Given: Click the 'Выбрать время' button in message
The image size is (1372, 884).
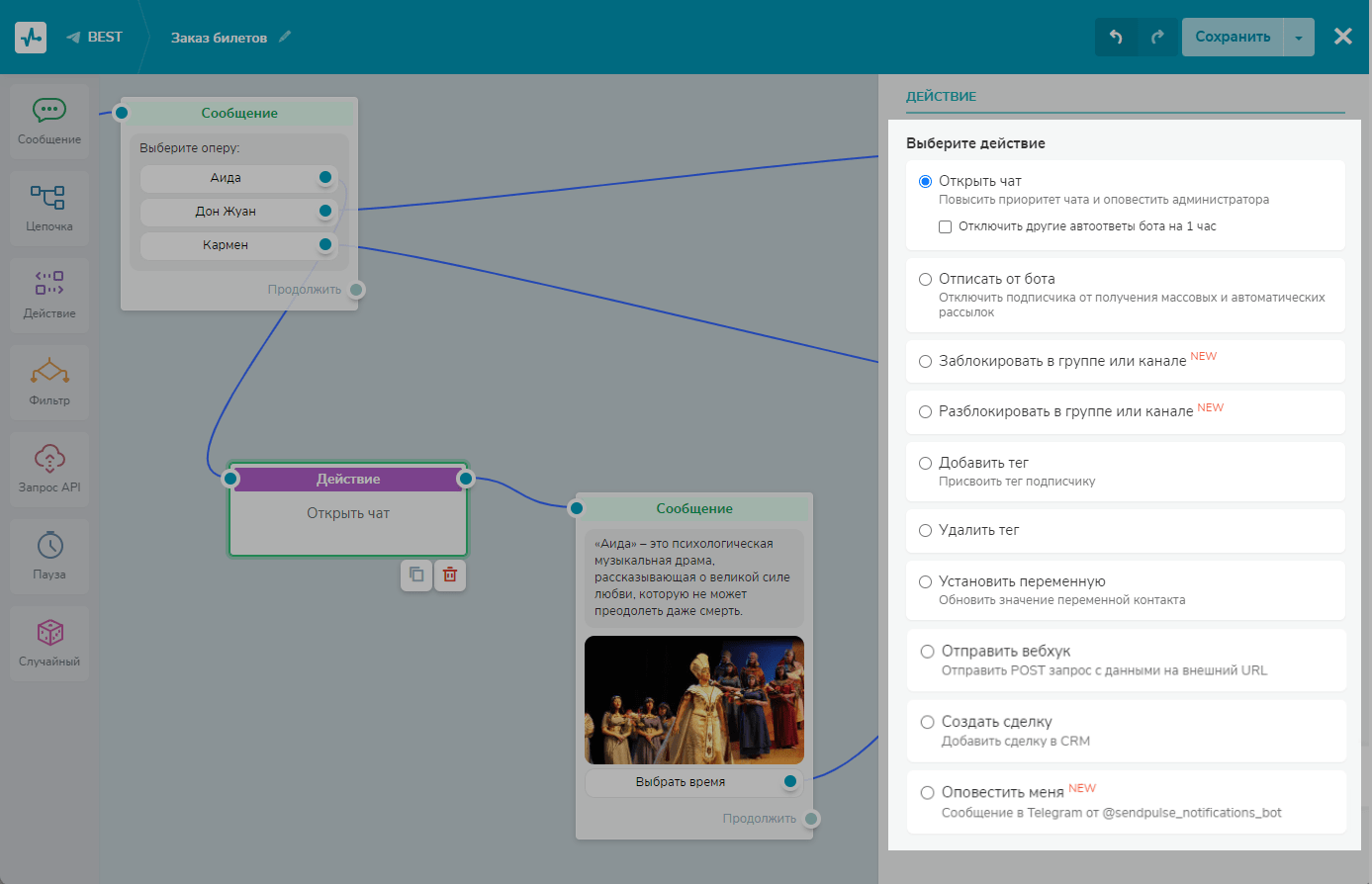Looking at the screenshot, I should pyautogui.click(x=681, y=782).
